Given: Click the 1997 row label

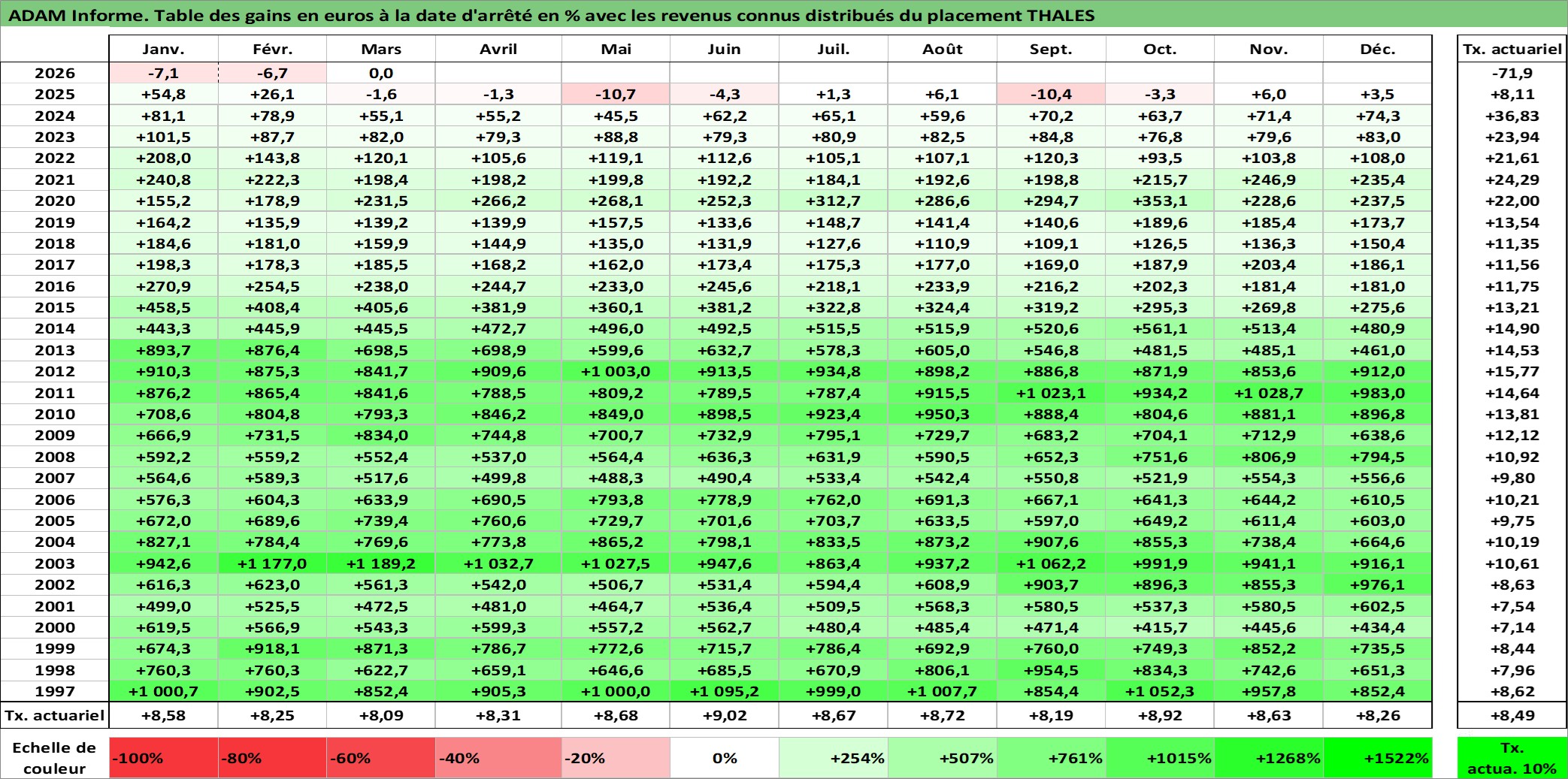Looking at the screenshot, I should [55, 691].
